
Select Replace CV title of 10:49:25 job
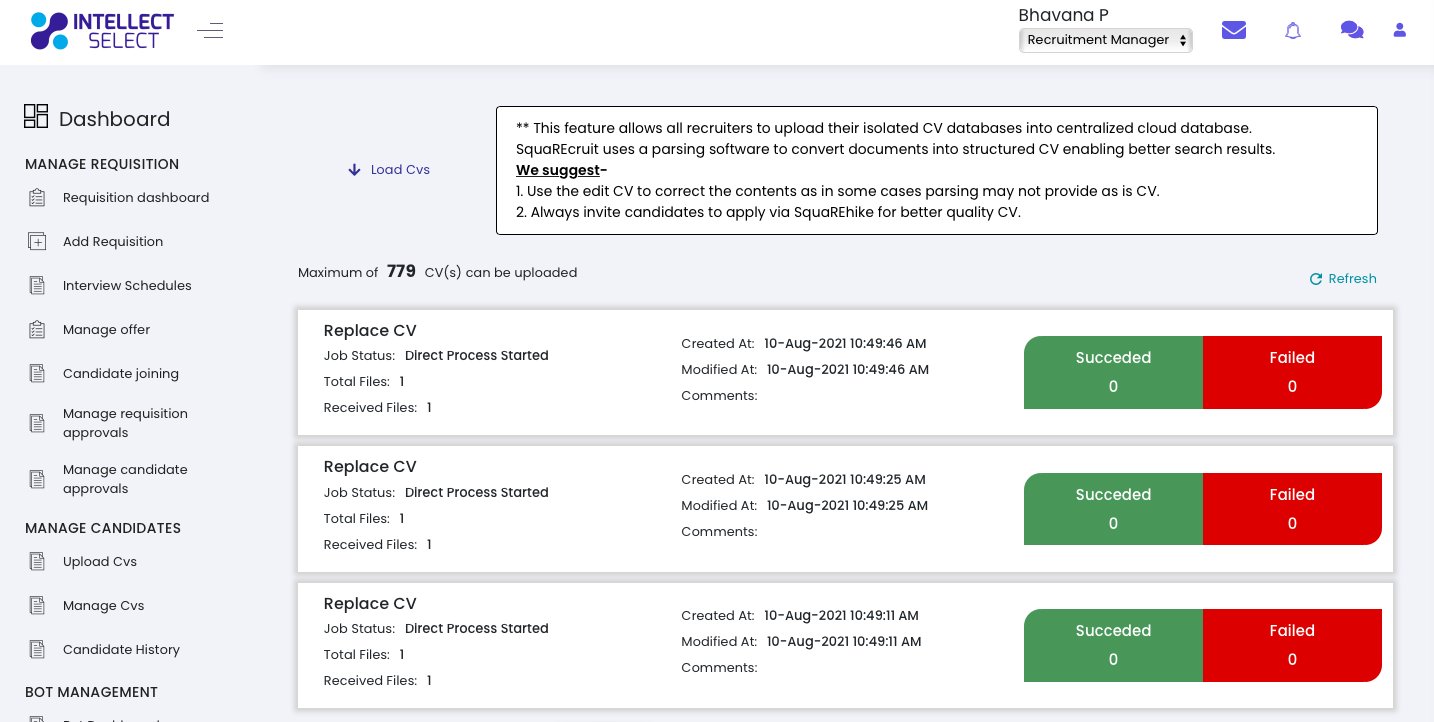point(370,467)
